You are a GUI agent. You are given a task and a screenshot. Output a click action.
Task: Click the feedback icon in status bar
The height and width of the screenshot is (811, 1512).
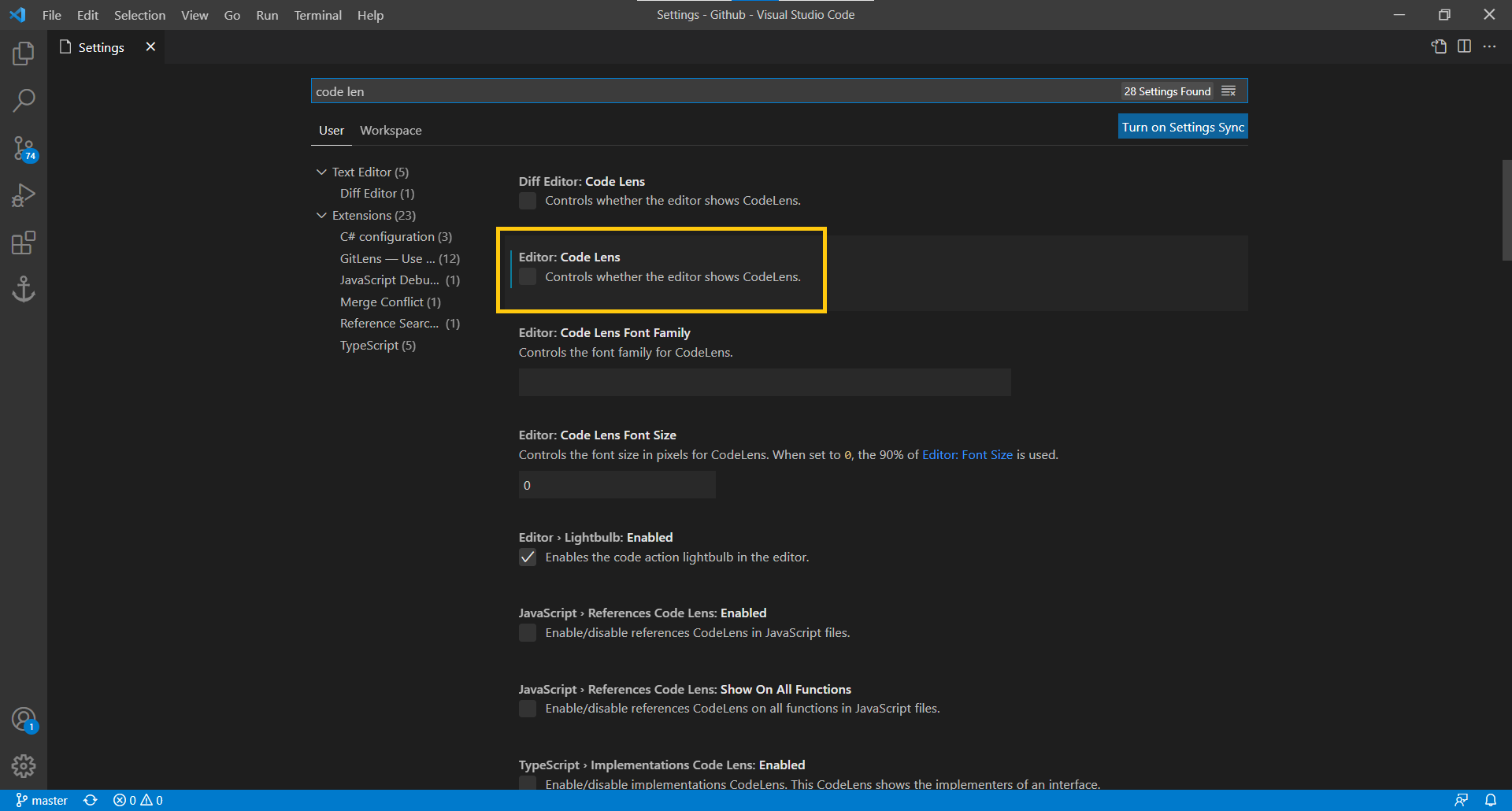(1461, 800)
